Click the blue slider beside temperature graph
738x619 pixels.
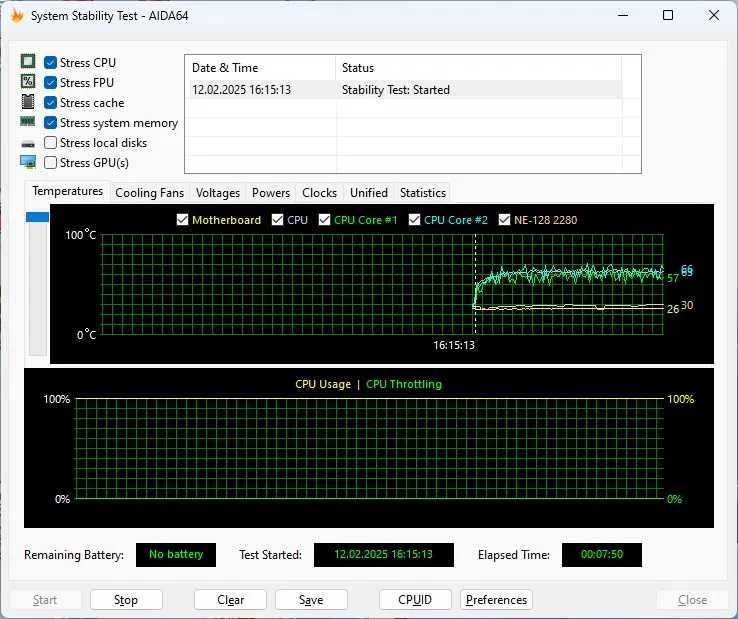(38, 217)
